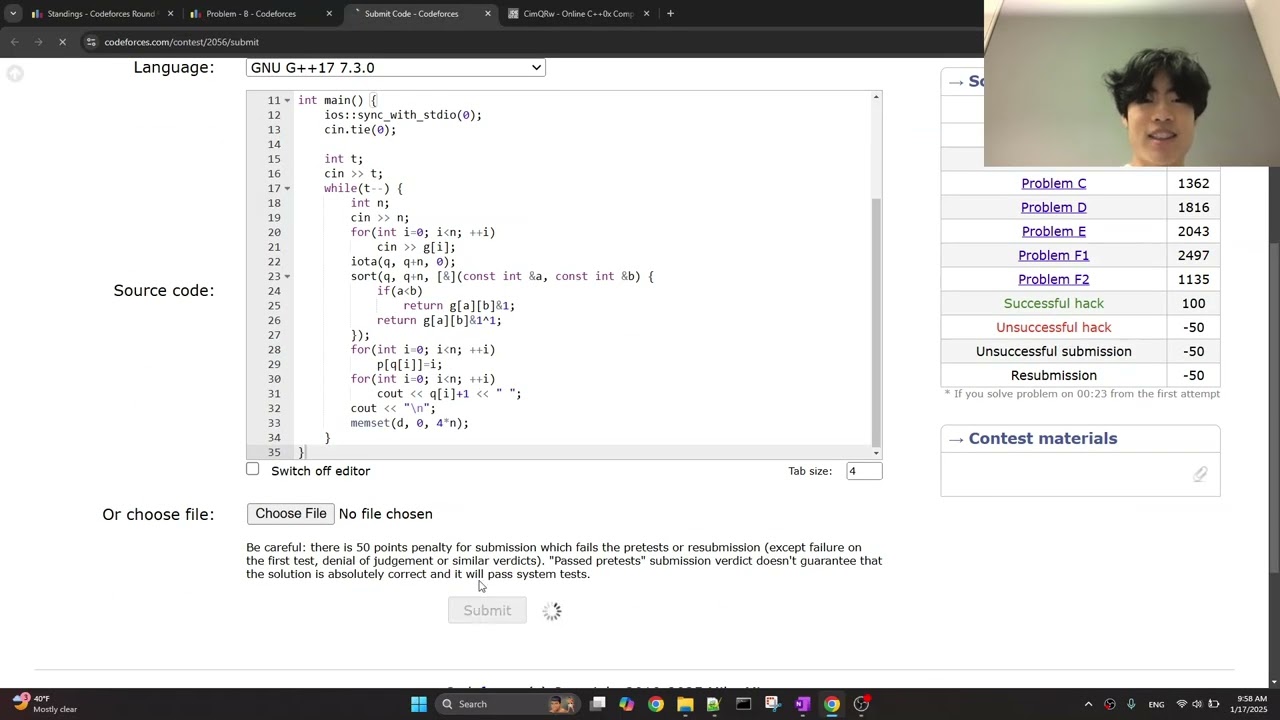Image resolution: width=1280 pixels, height=720 pixels.
Task: Click the Windows taskbar Search box
Action: 506,704
